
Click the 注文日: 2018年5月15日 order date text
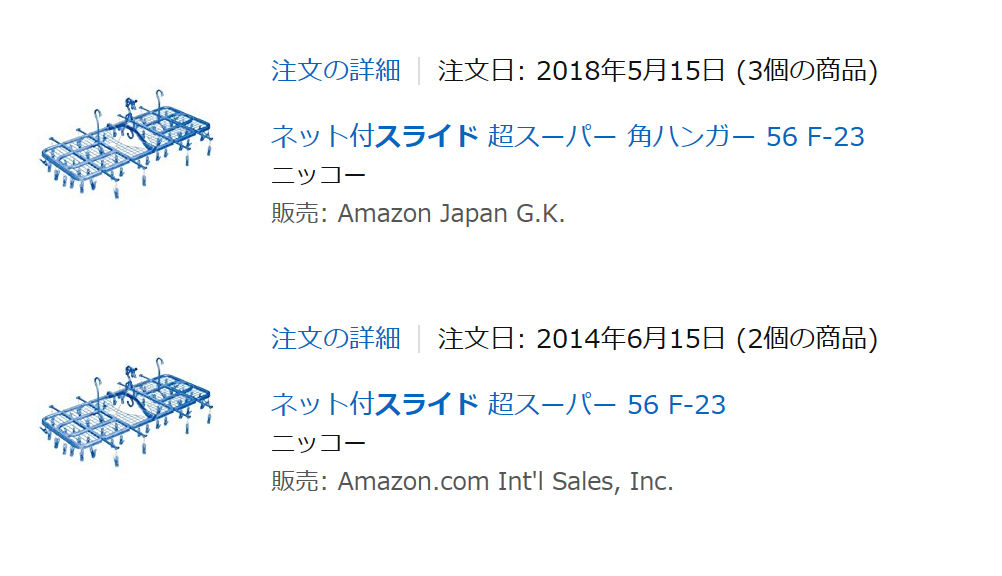(x=582, y=70)
